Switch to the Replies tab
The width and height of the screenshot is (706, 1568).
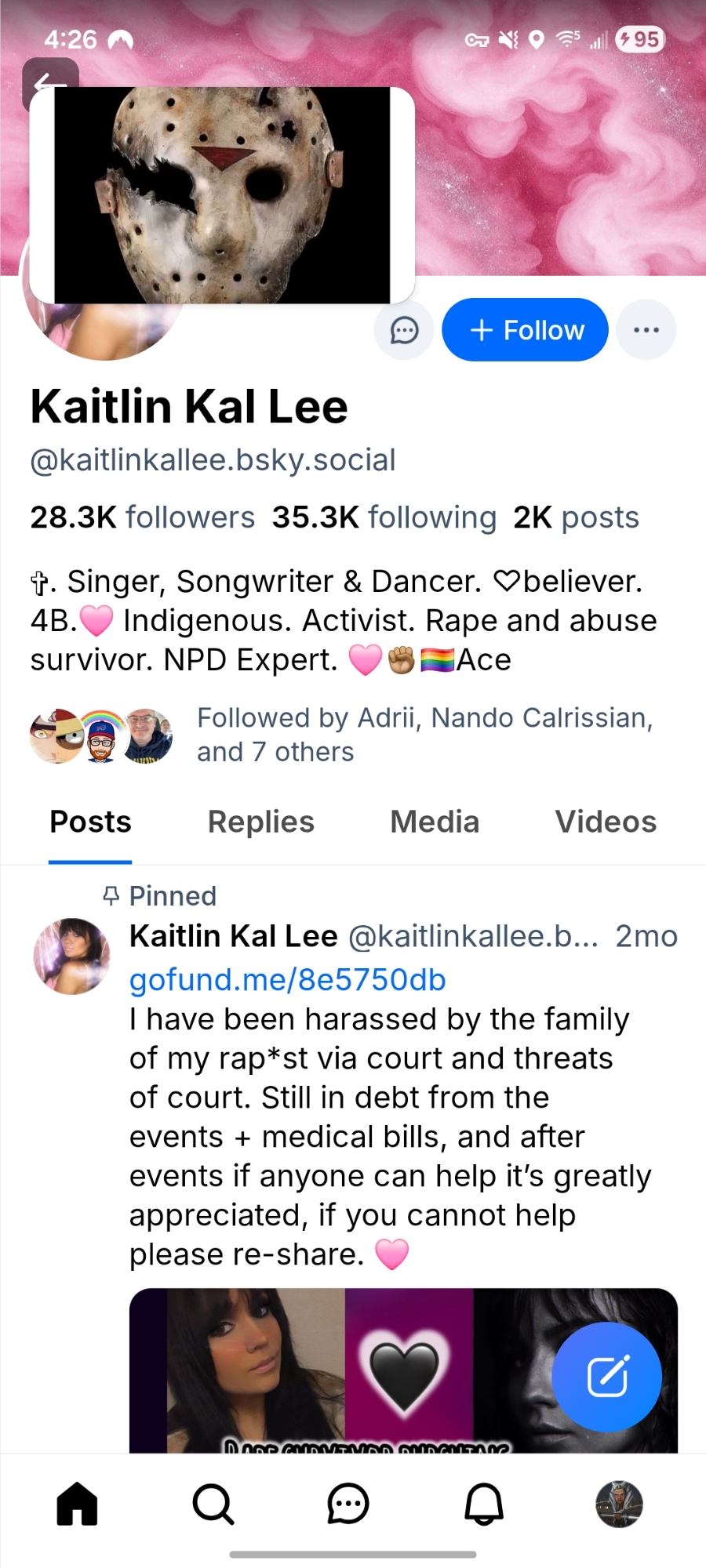click(260, 822)
